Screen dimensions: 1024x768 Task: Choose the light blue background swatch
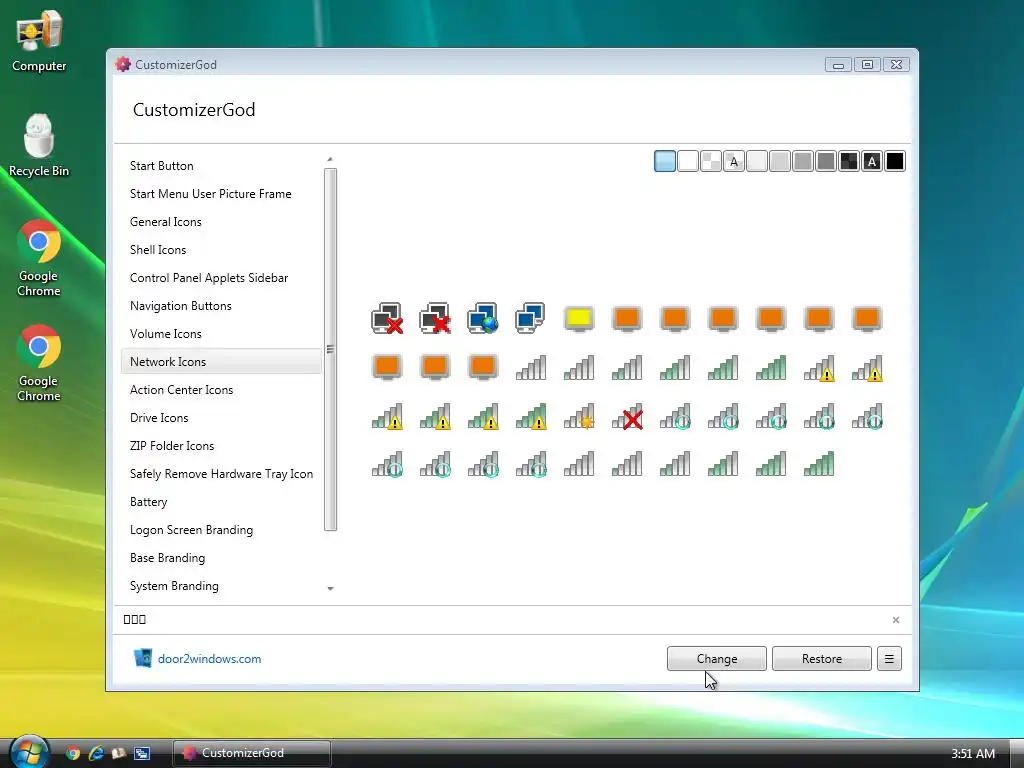click(x=665, y=161)
